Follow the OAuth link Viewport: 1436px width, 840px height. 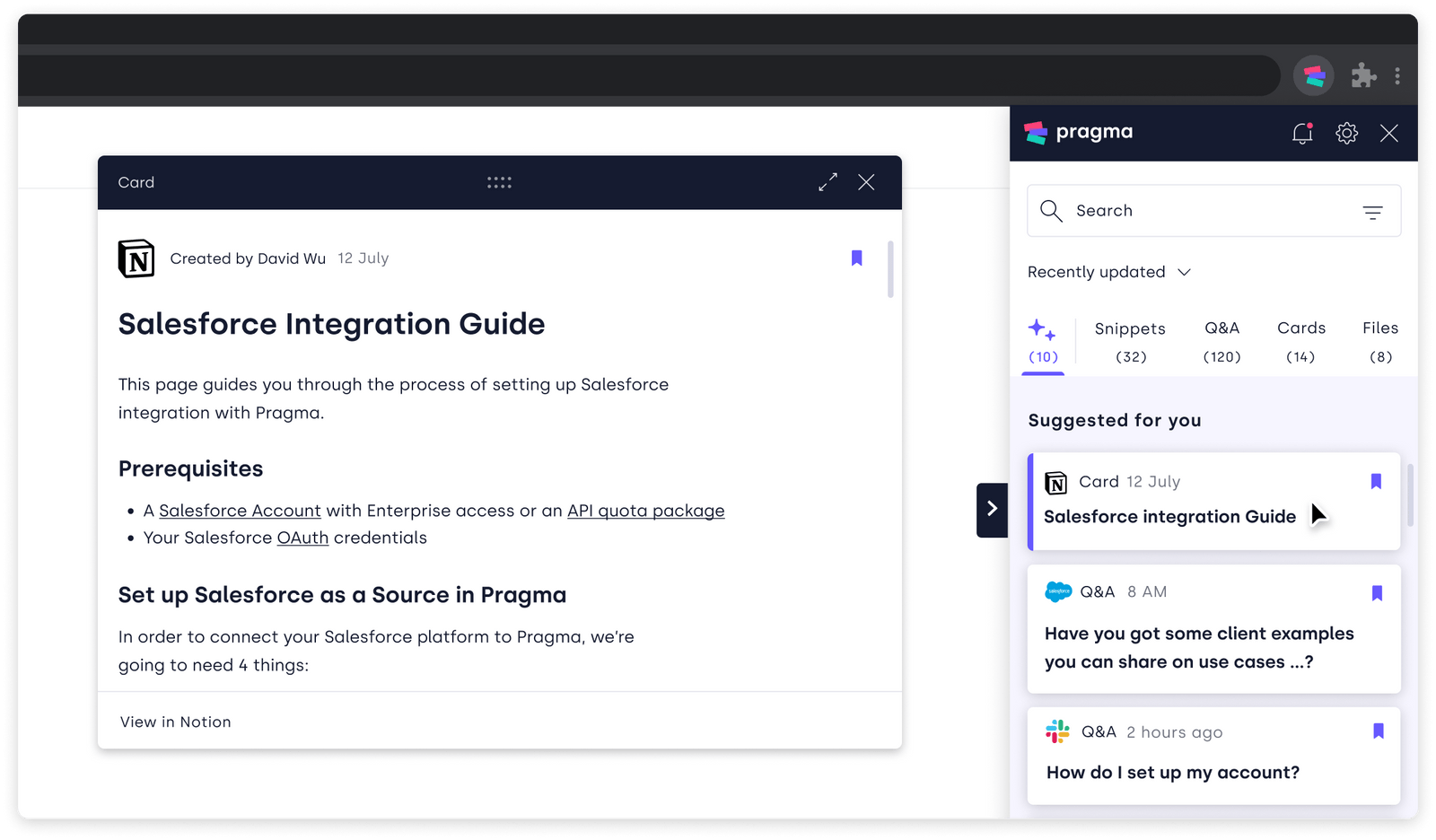click(x=302, y=538)
